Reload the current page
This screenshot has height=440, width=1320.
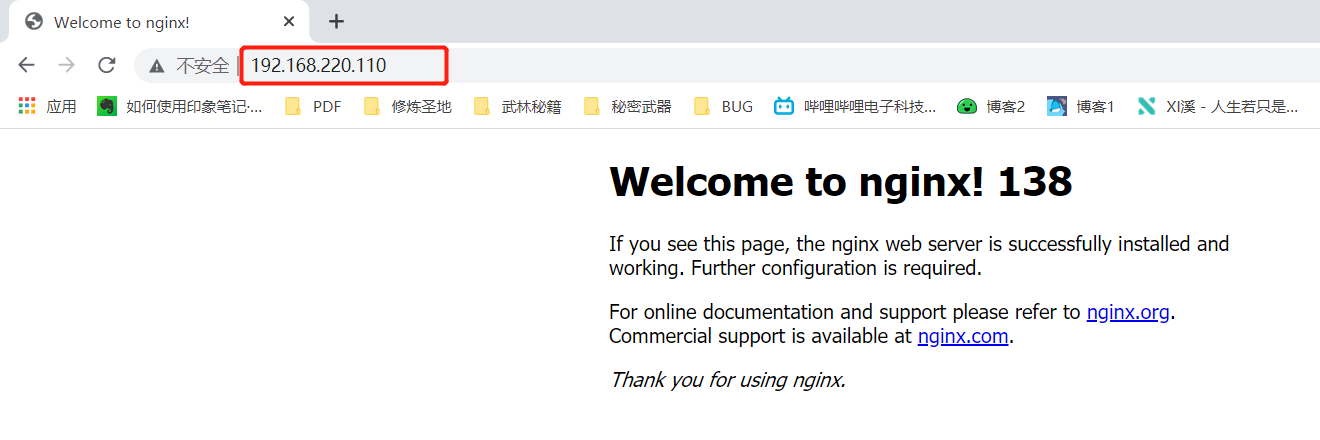click(106, 65)
